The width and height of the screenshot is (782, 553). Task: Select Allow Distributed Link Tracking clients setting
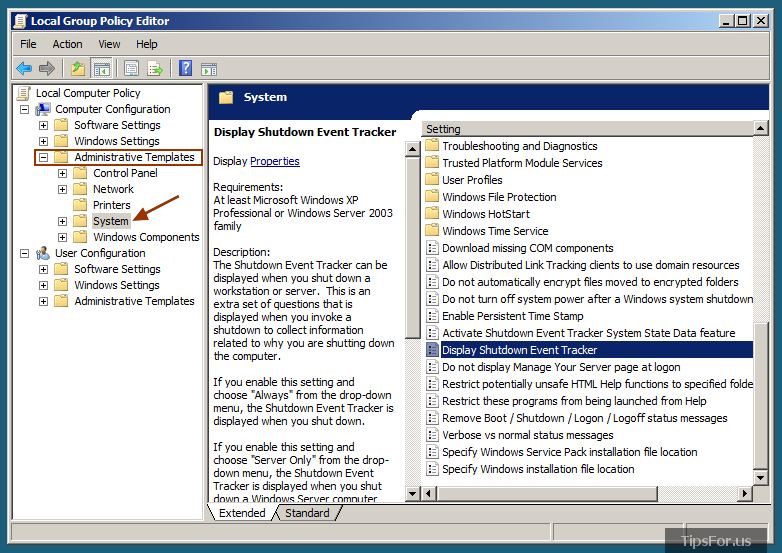(x=588, y=265)
